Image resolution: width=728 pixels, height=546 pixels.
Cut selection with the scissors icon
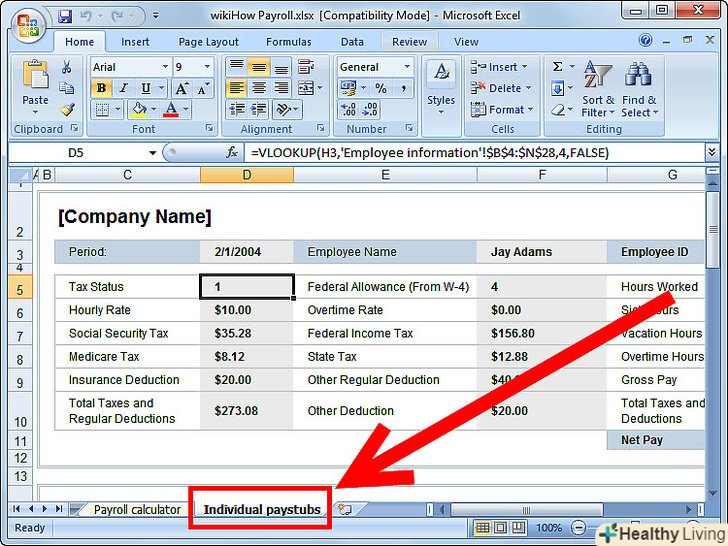(67, 67)
